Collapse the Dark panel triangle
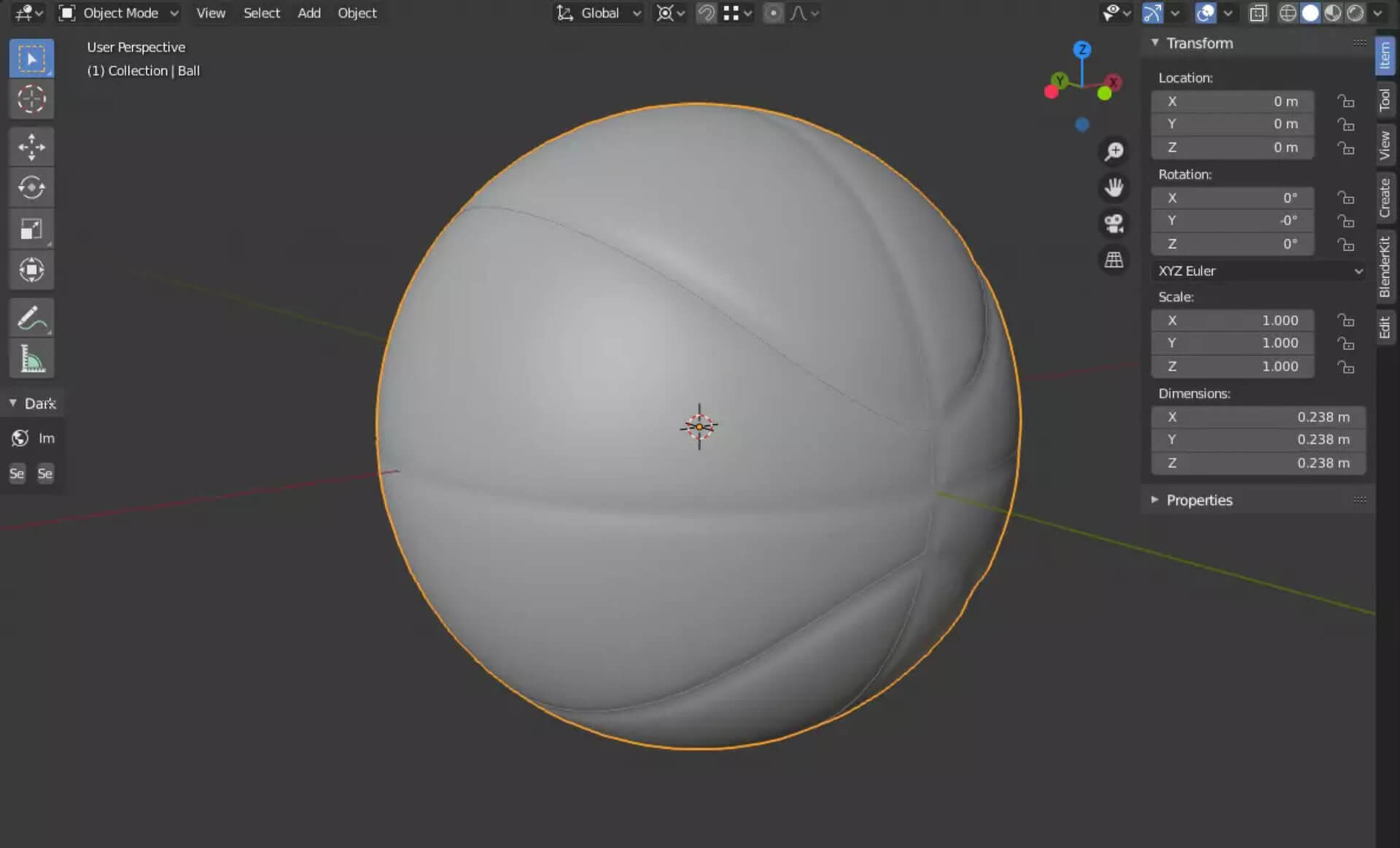1400x848 pixels. [x=13, y=403]
